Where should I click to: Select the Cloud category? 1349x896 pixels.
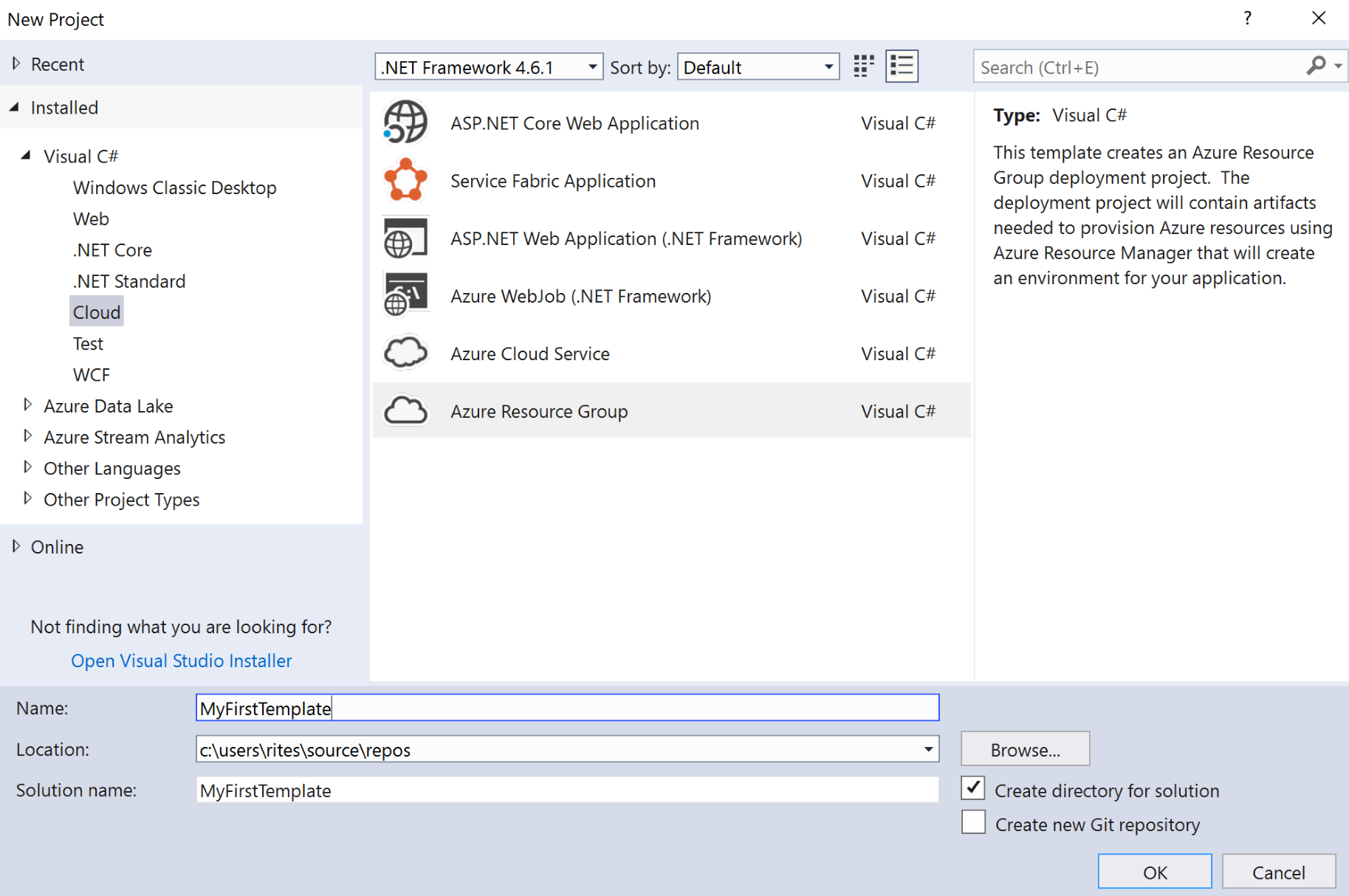tap(97, 312)
